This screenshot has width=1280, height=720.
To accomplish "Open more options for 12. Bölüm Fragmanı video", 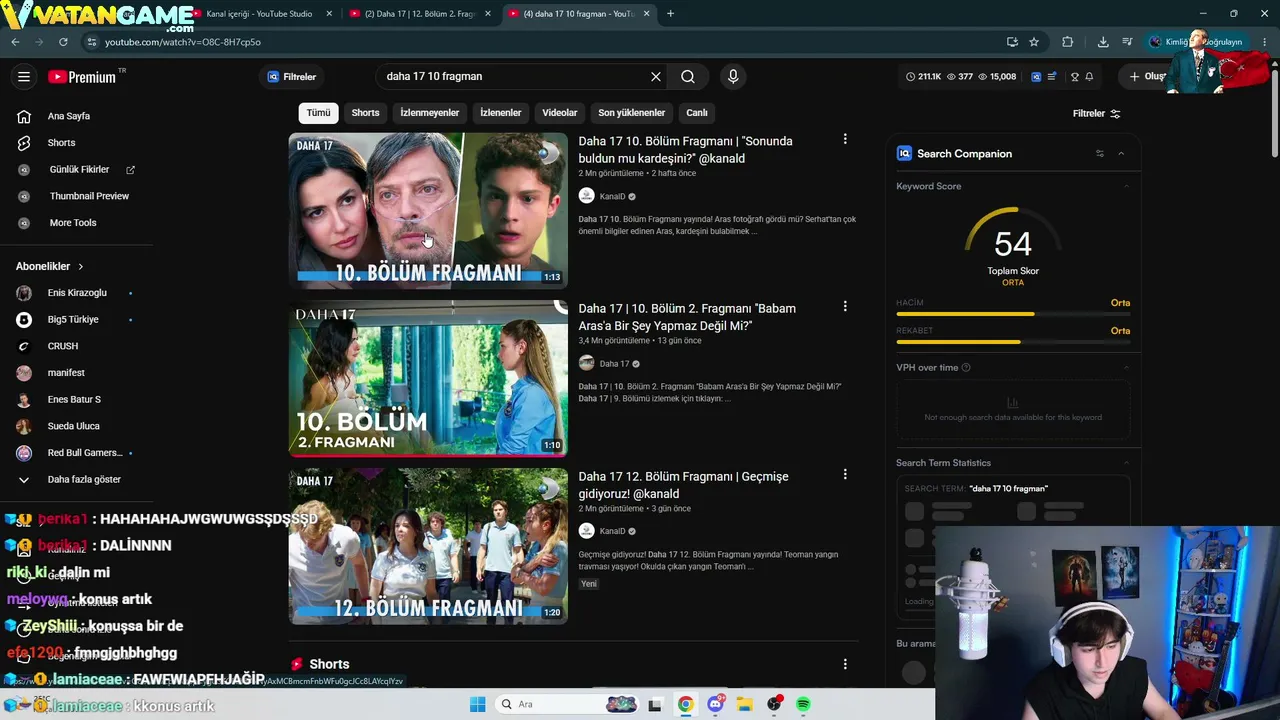I will pyautogui.click(x=845, y=474).
